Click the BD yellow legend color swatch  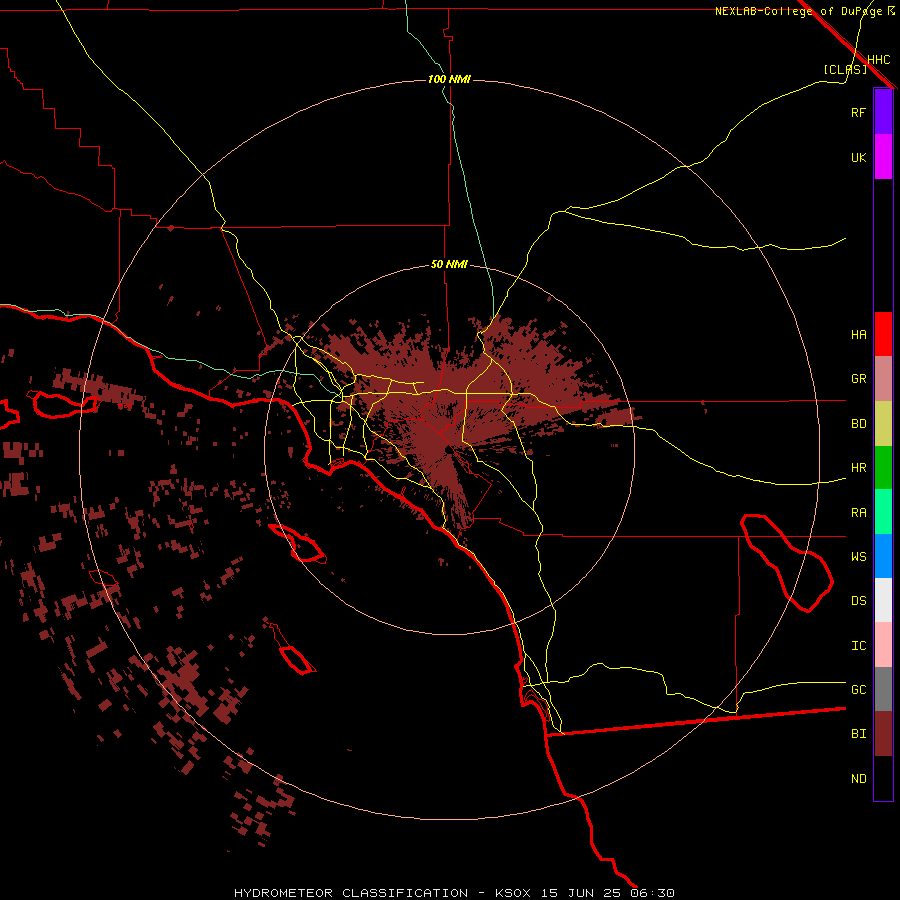tap(883, 423)
